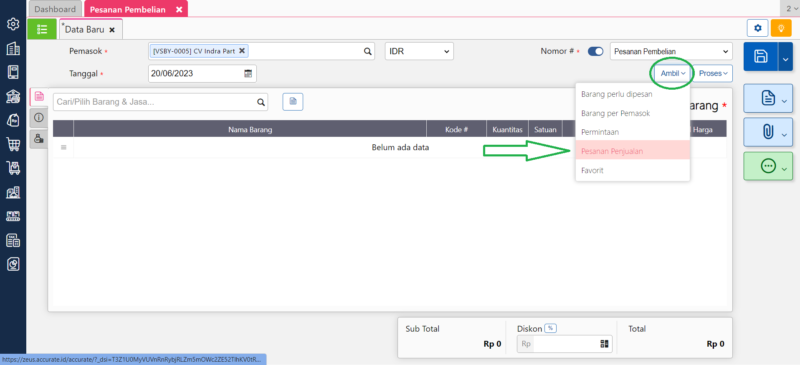Click the Diskon Rp amount field
The width and height of the screenshot is (800, 365).
coord(565,344)
